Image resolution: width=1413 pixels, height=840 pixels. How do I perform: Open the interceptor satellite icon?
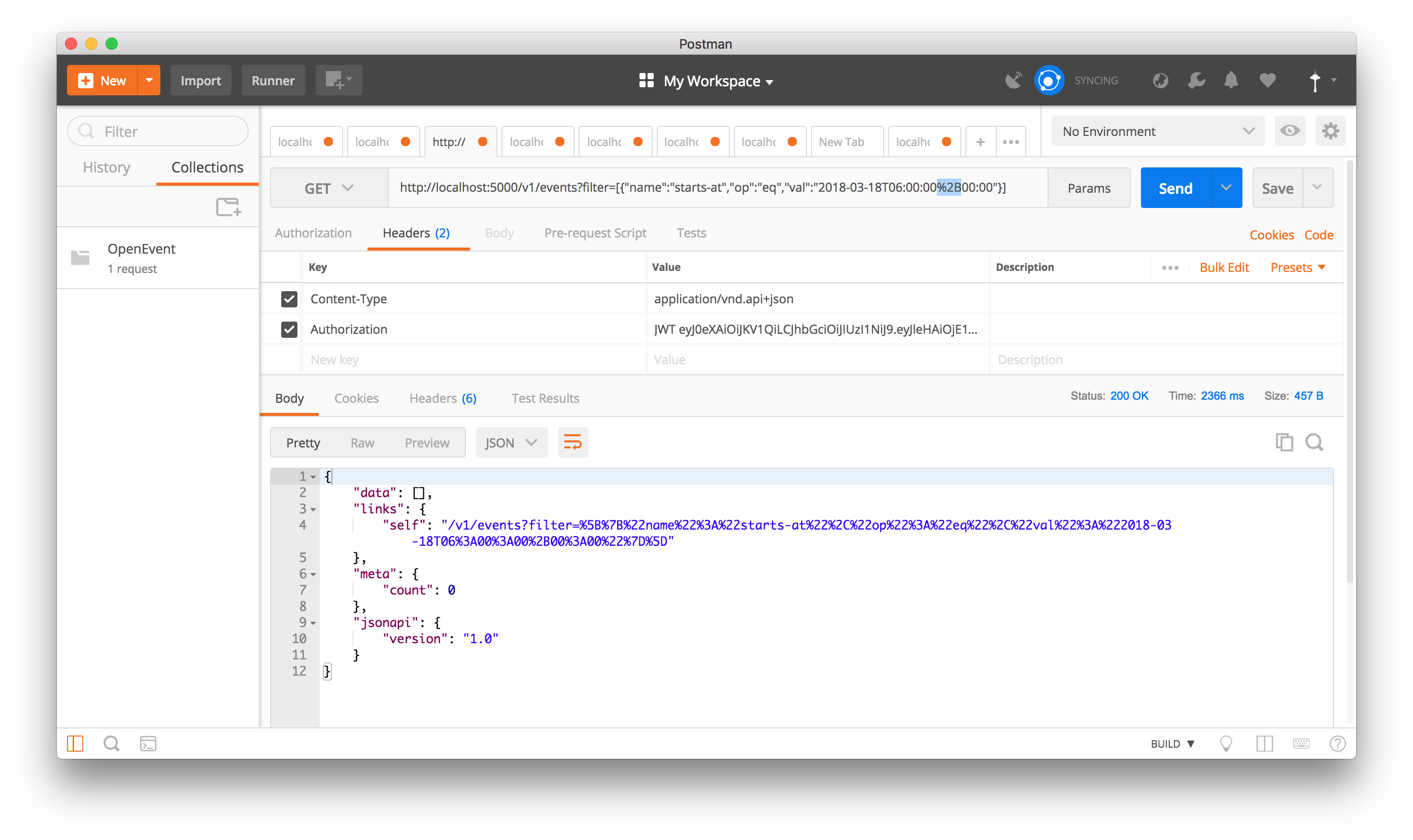coord(1014,80)
